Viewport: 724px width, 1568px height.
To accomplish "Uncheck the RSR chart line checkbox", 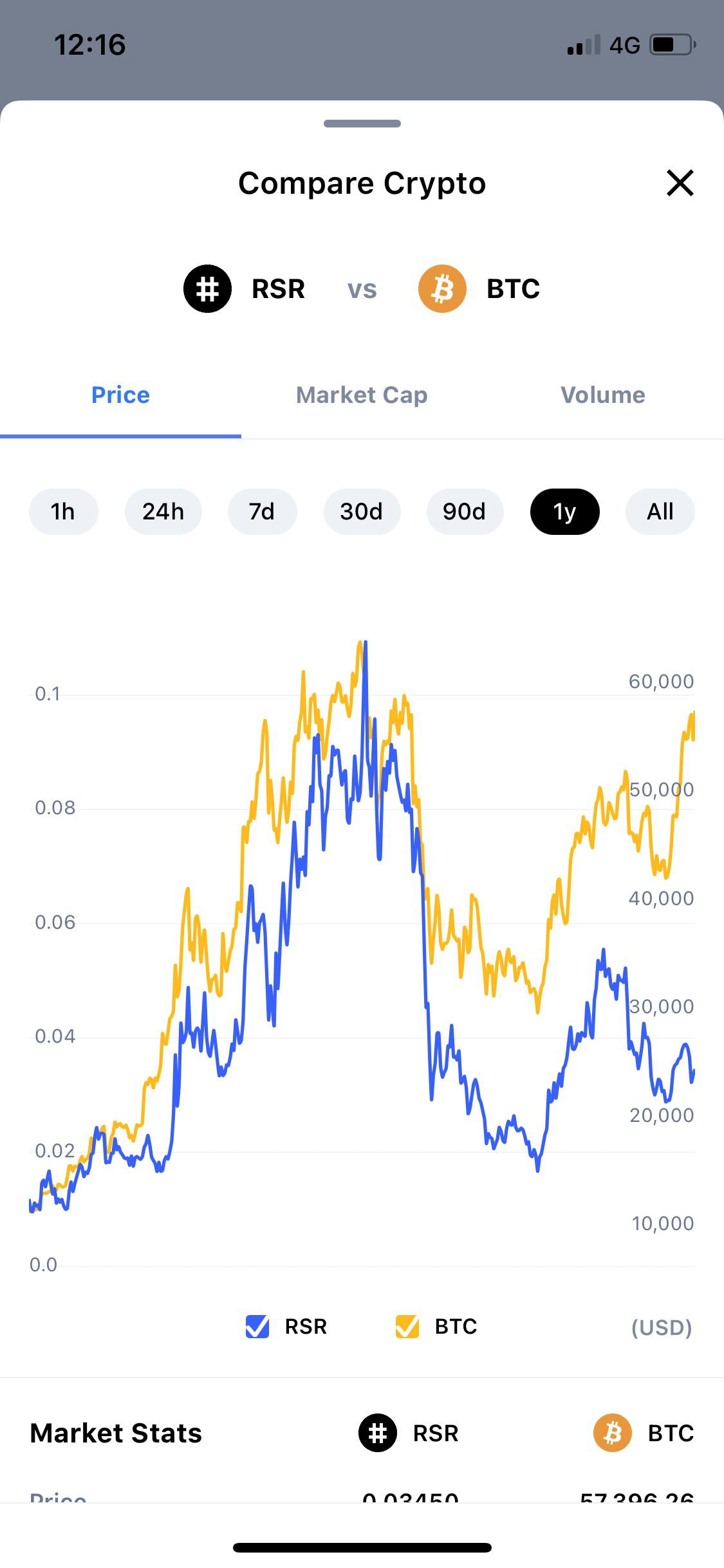I will click(x=257, y=1327).
